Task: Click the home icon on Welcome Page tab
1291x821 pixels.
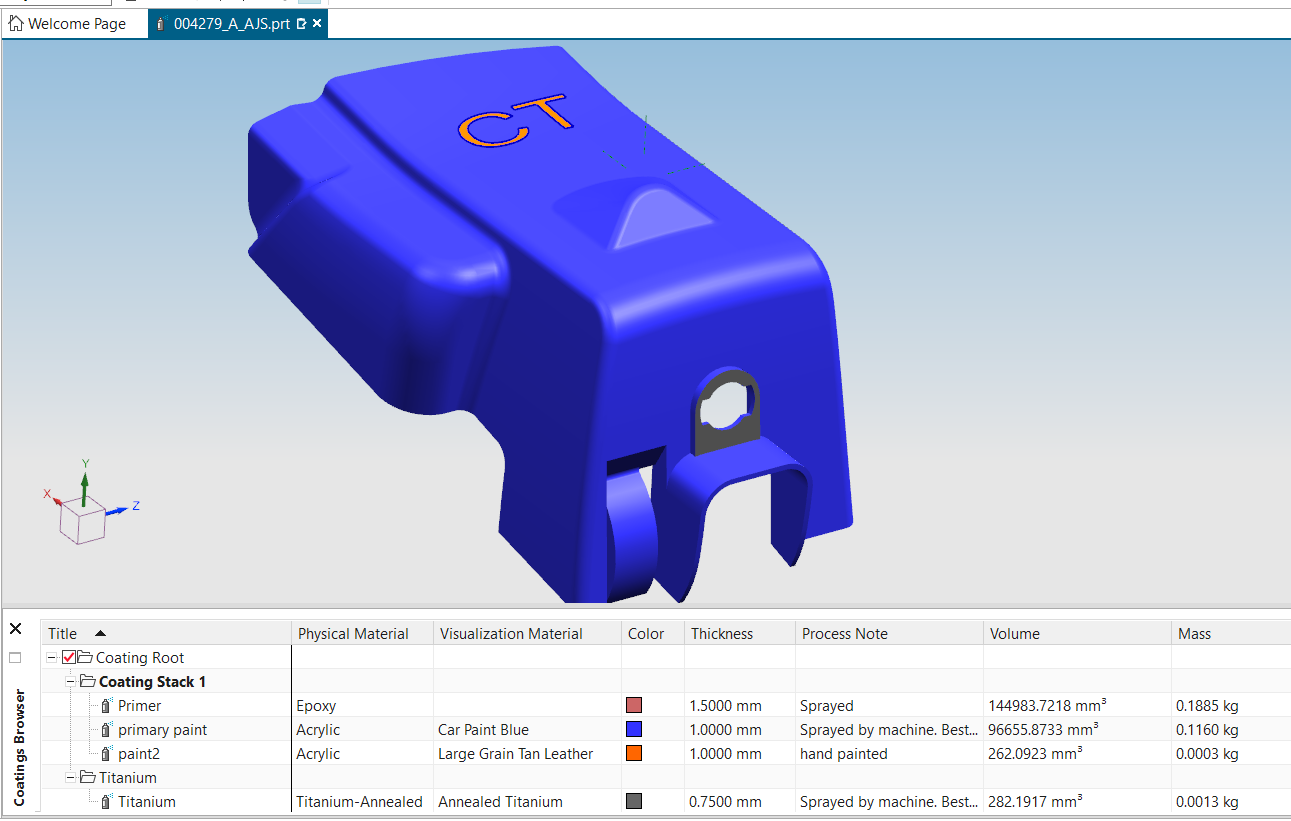Action: point(16,24)
